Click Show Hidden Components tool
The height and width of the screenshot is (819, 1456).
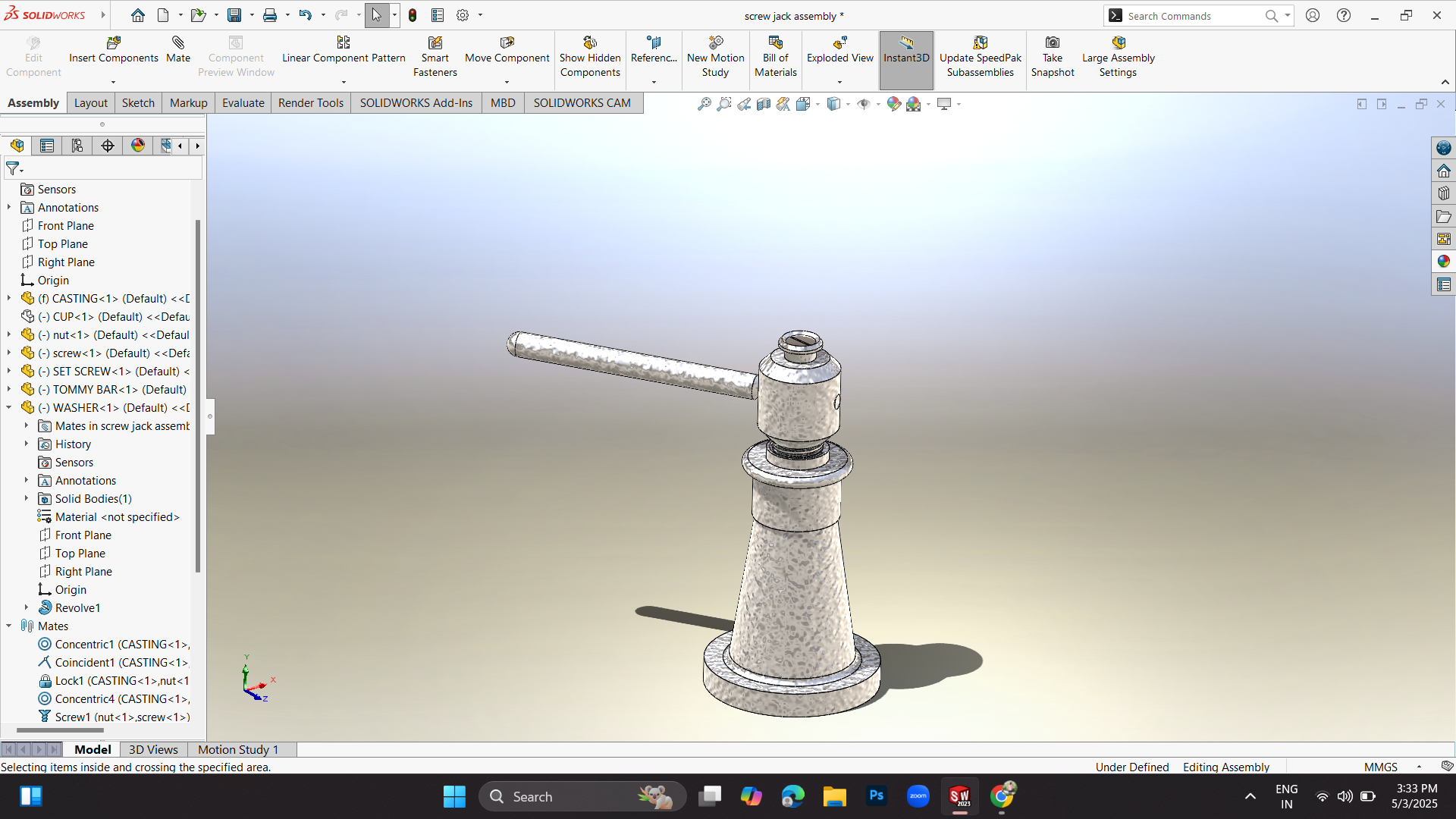590,57
